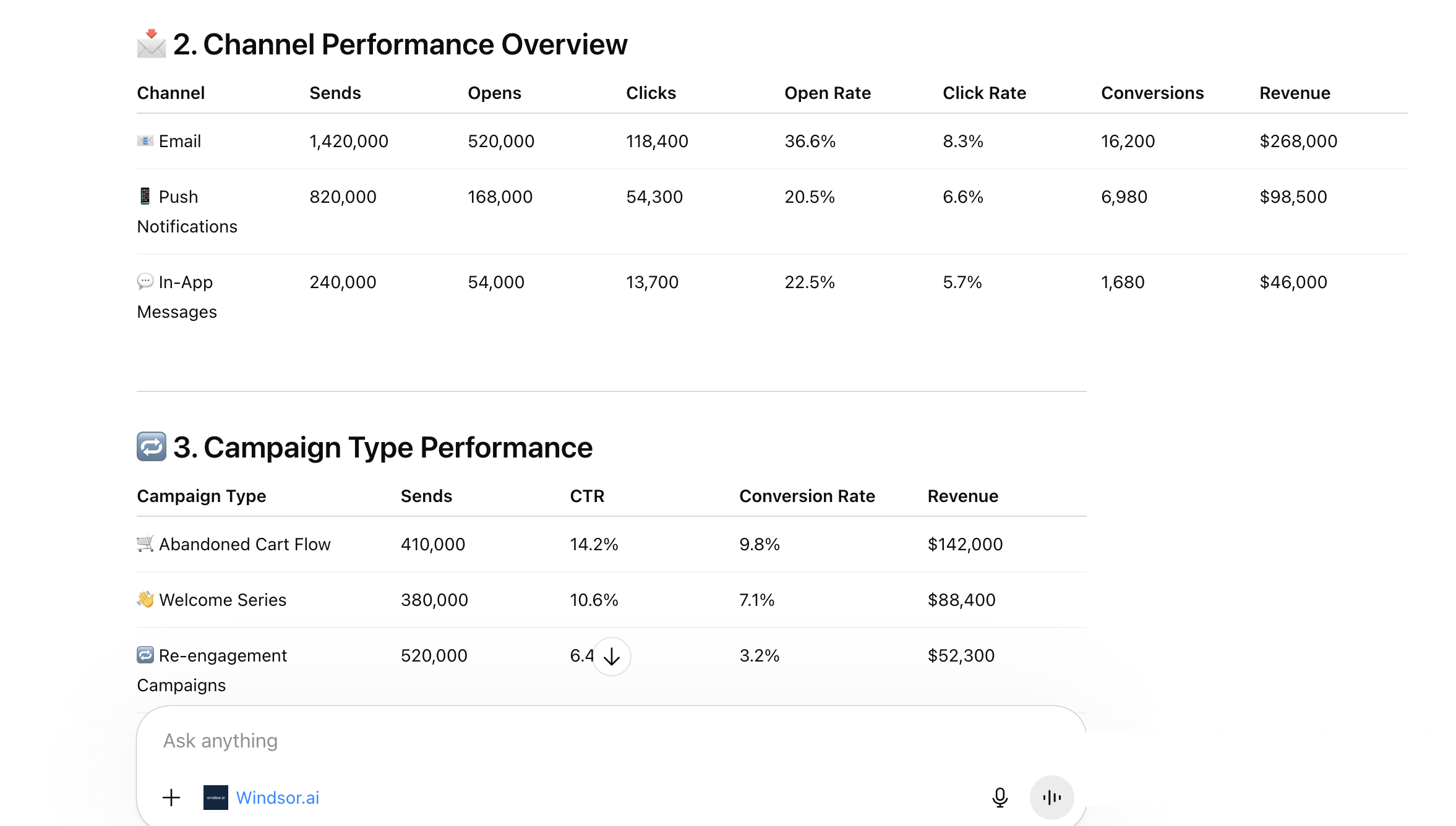Click the envelope emoji beside Channel Performance heading
Image resolution: width=1456 pixels, height=826 pixels.
coord(152,44)
